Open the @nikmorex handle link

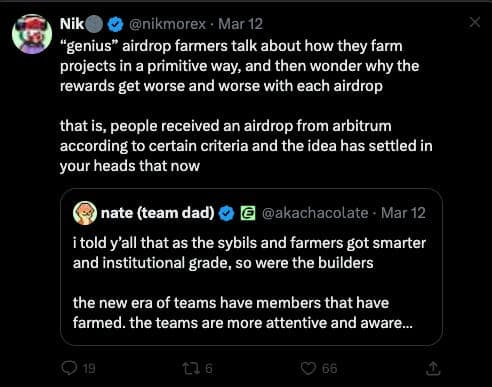point(167,24)
